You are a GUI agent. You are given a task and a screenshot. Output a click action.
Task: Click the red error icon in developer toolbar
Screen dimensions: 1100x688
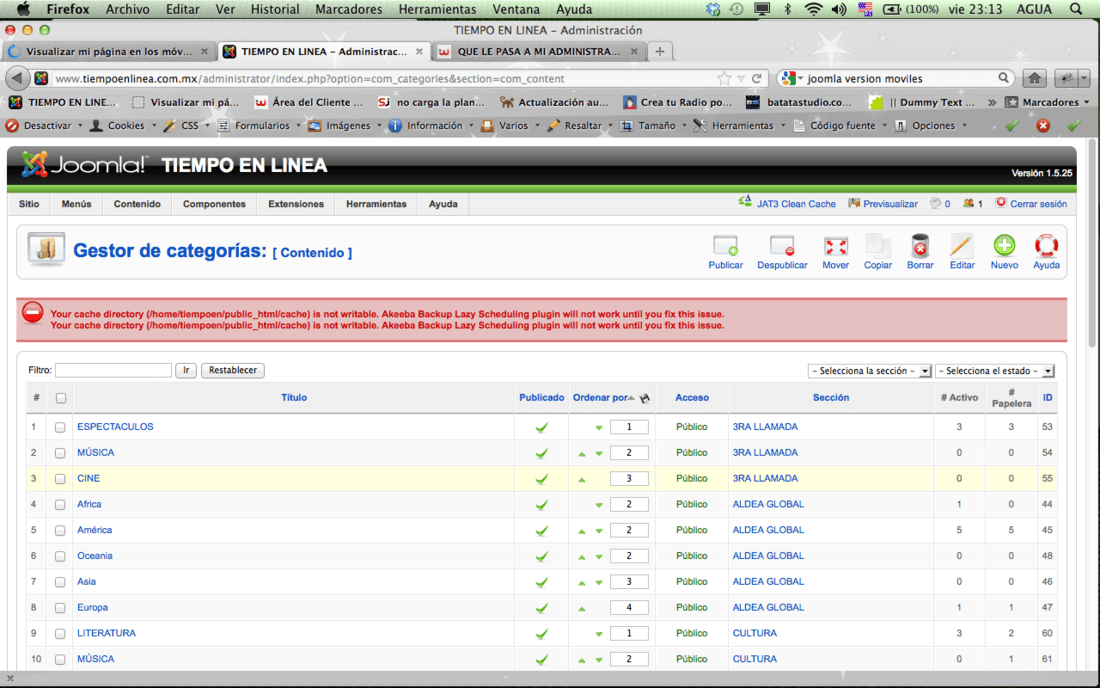coord(1043,126)
